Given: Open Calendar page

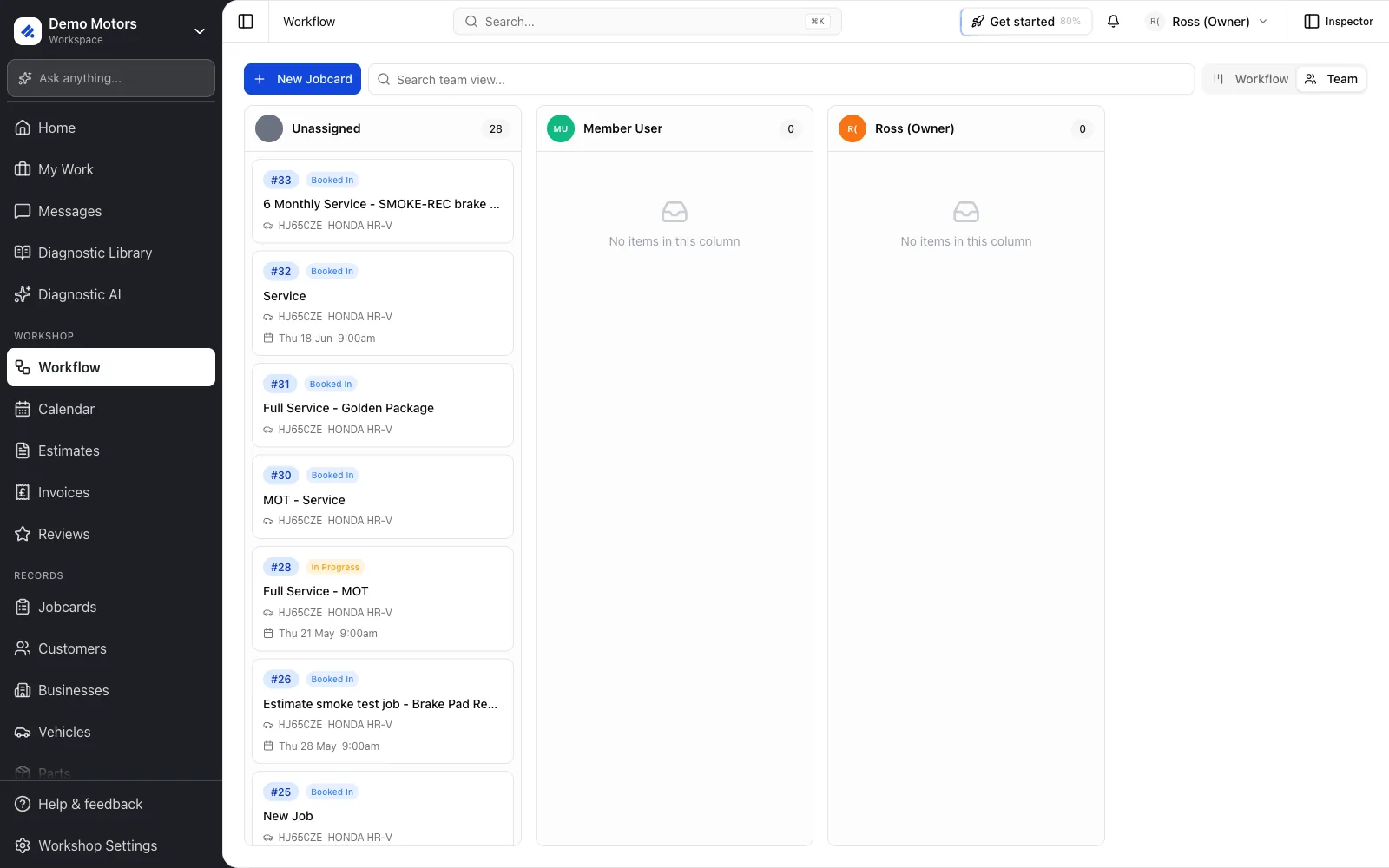Looking at the screenshot, I should tap(111, 409).
